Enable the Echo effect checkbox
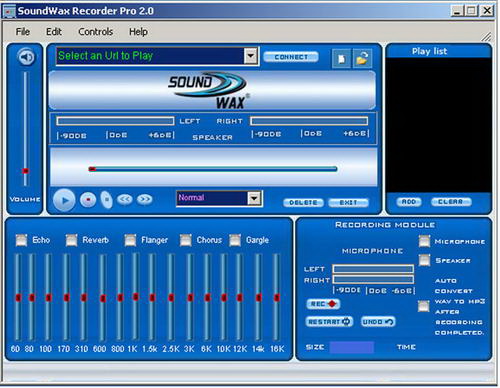 coord(21,240)
